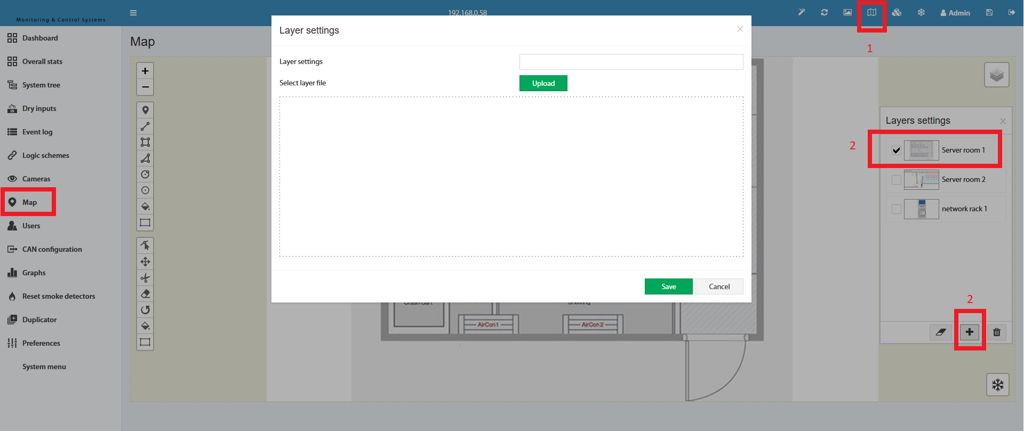
Task: Select the Server room 1 layer thumbnail
Action: point(921,150)
